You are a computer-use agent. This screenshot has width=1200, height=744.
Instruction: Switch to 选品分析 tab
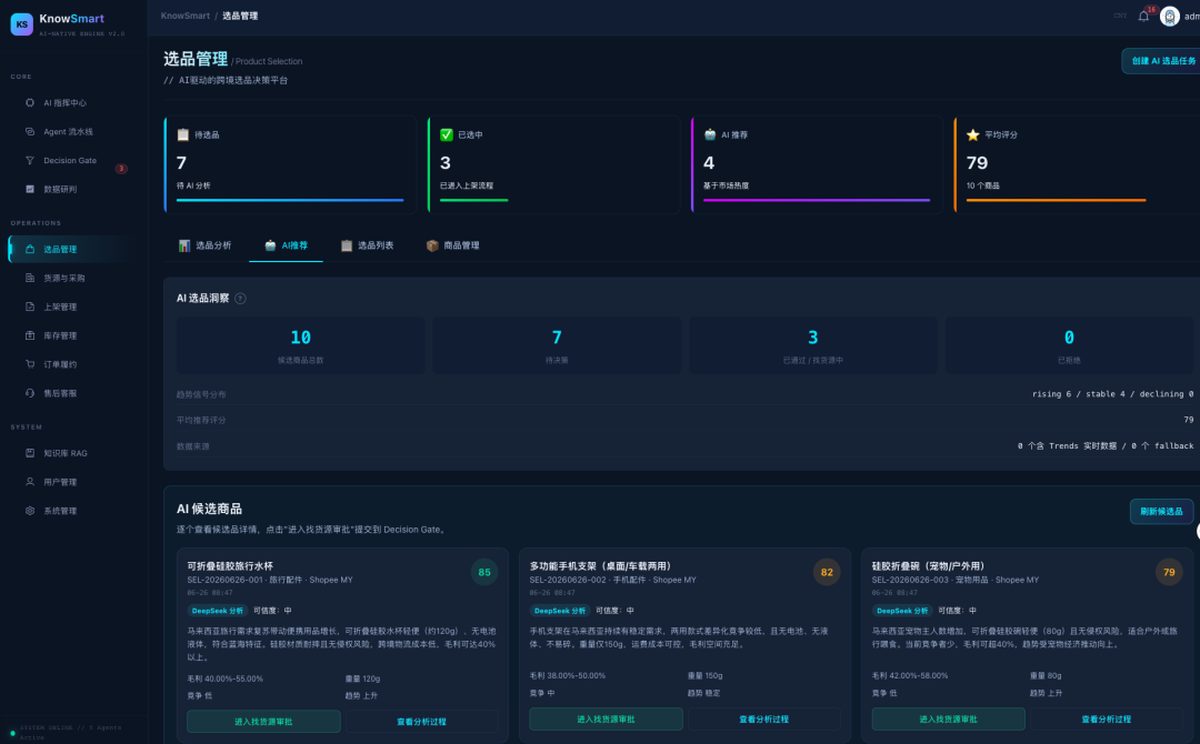click(204, 245)
